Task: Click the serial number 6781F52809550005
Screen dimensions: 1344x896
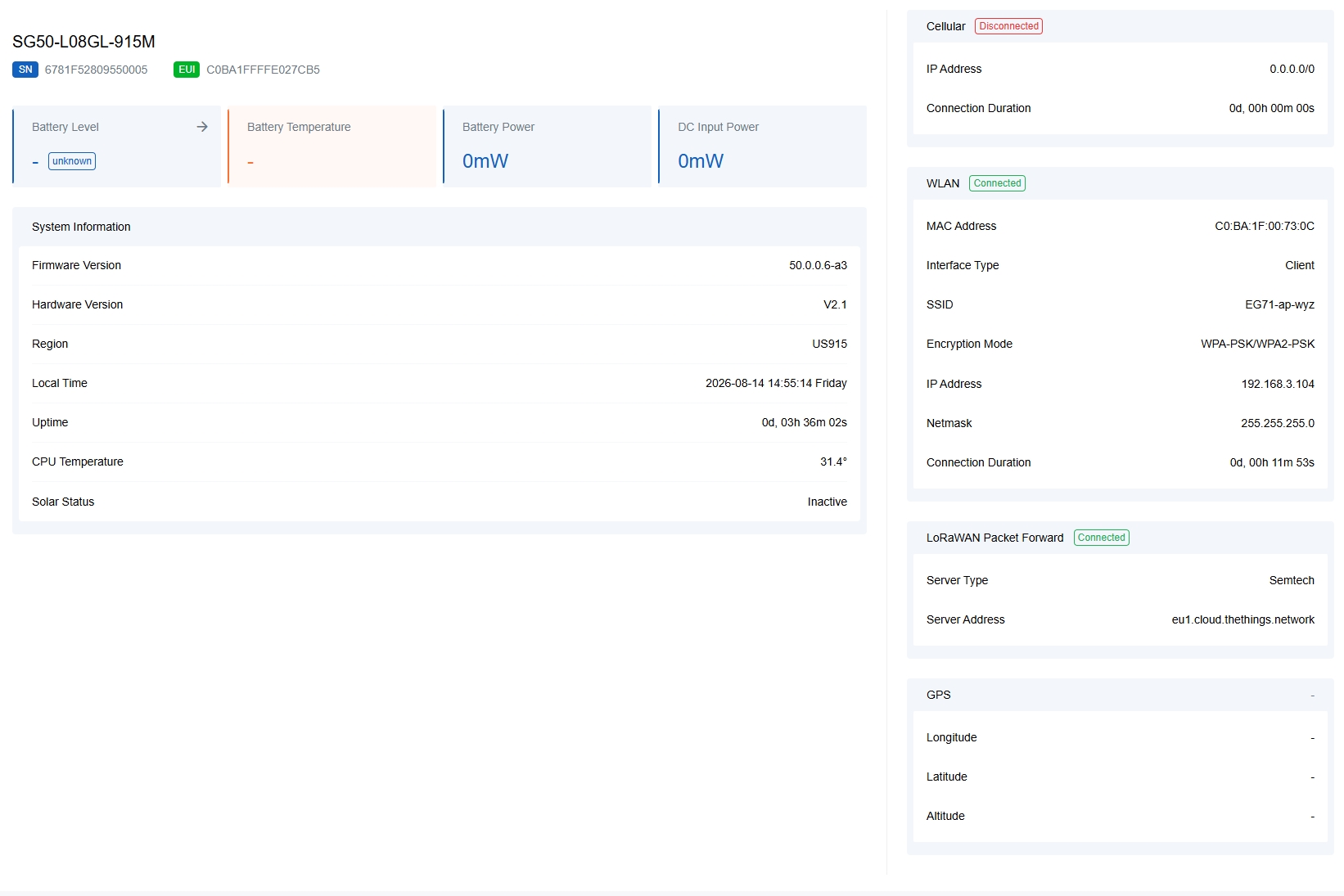Action: (96, 70)
